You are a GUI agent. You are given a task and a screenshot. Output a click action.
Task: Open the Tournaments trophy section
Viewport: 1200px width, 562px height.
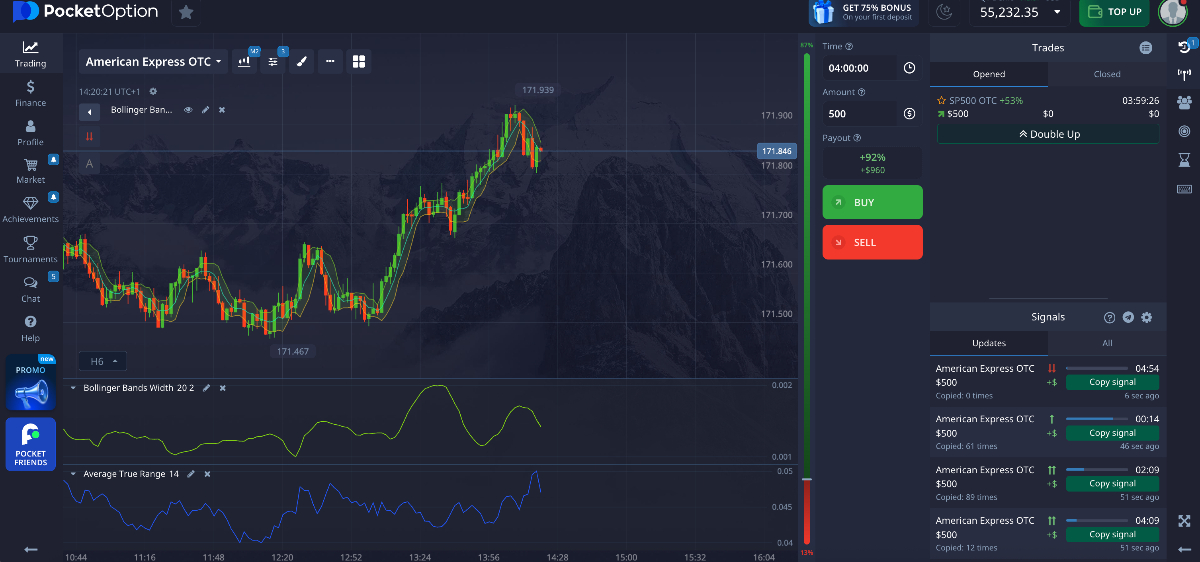click(30, 249)
